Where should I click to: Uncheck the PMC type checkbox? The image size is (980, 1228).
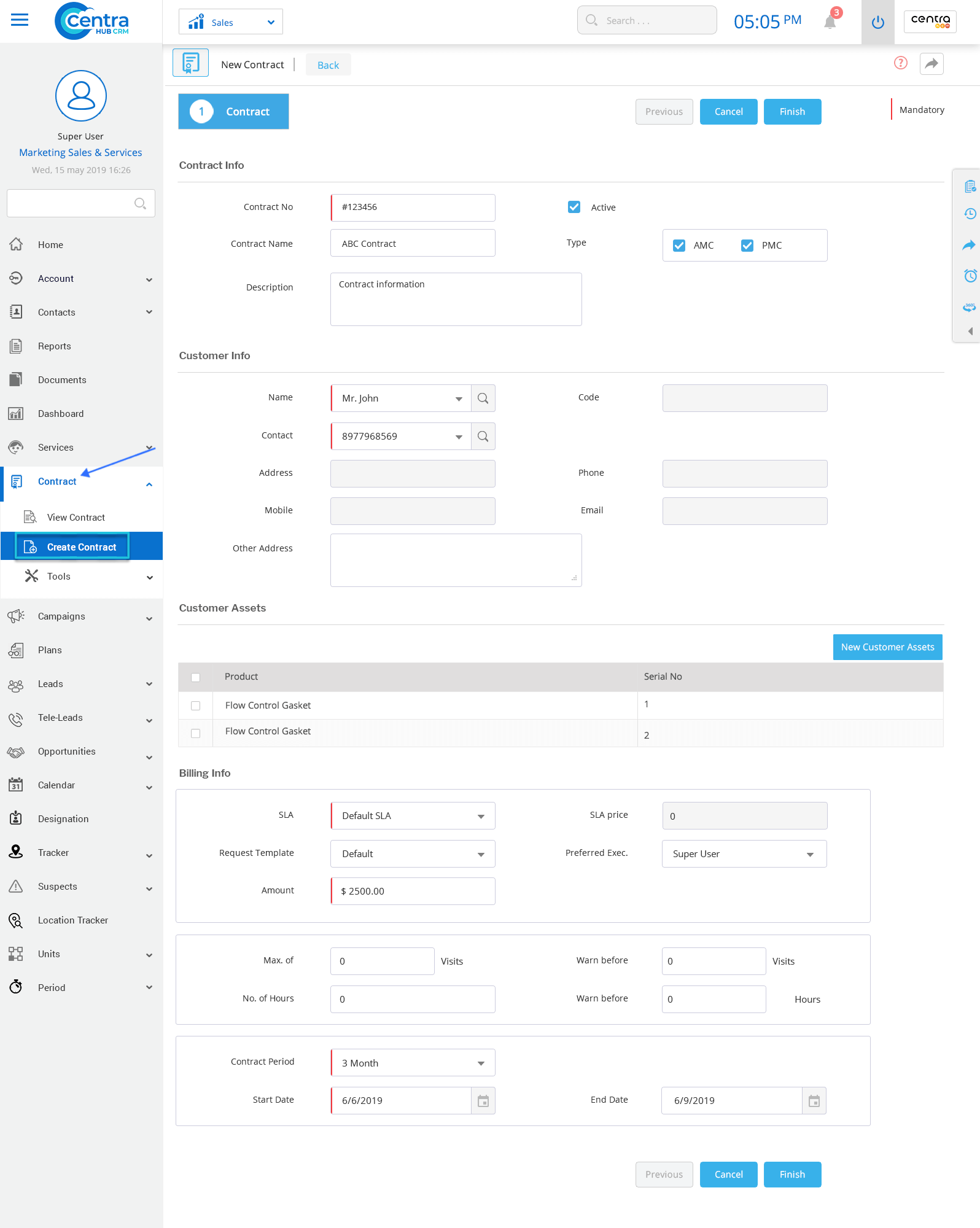click(747, 246)
